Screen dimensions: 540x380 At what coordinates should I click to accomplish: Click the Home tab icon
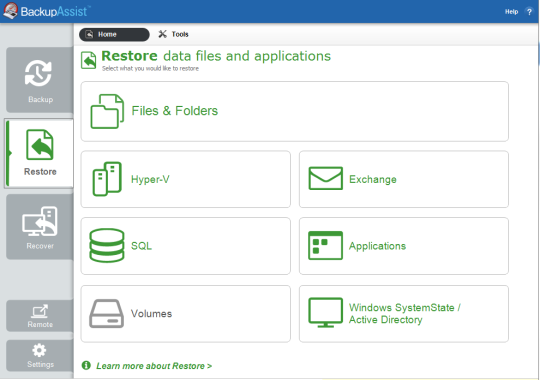click(x=89, y=34)
